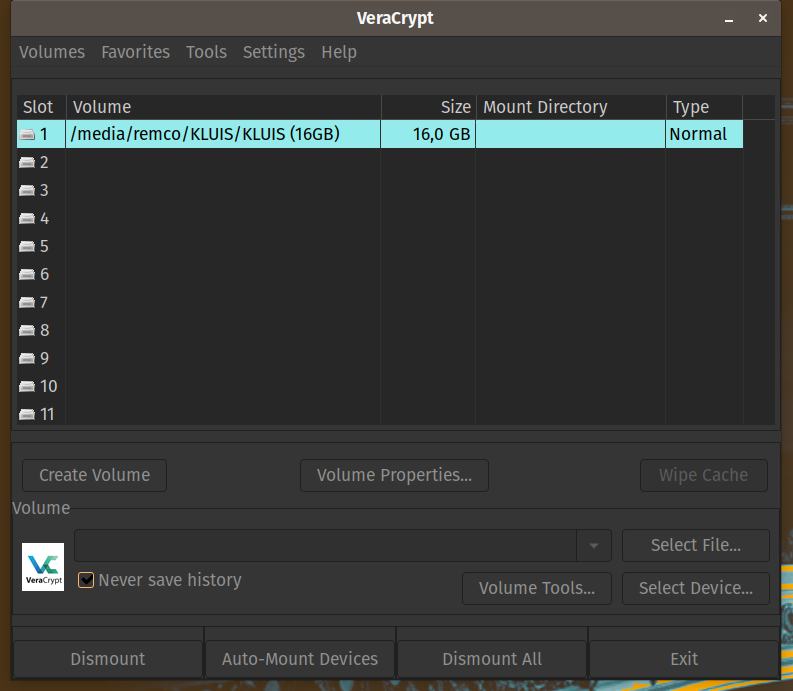Close the VeraCrypt window
This screenshot has height=691, width=793.
tap(763, 18)
